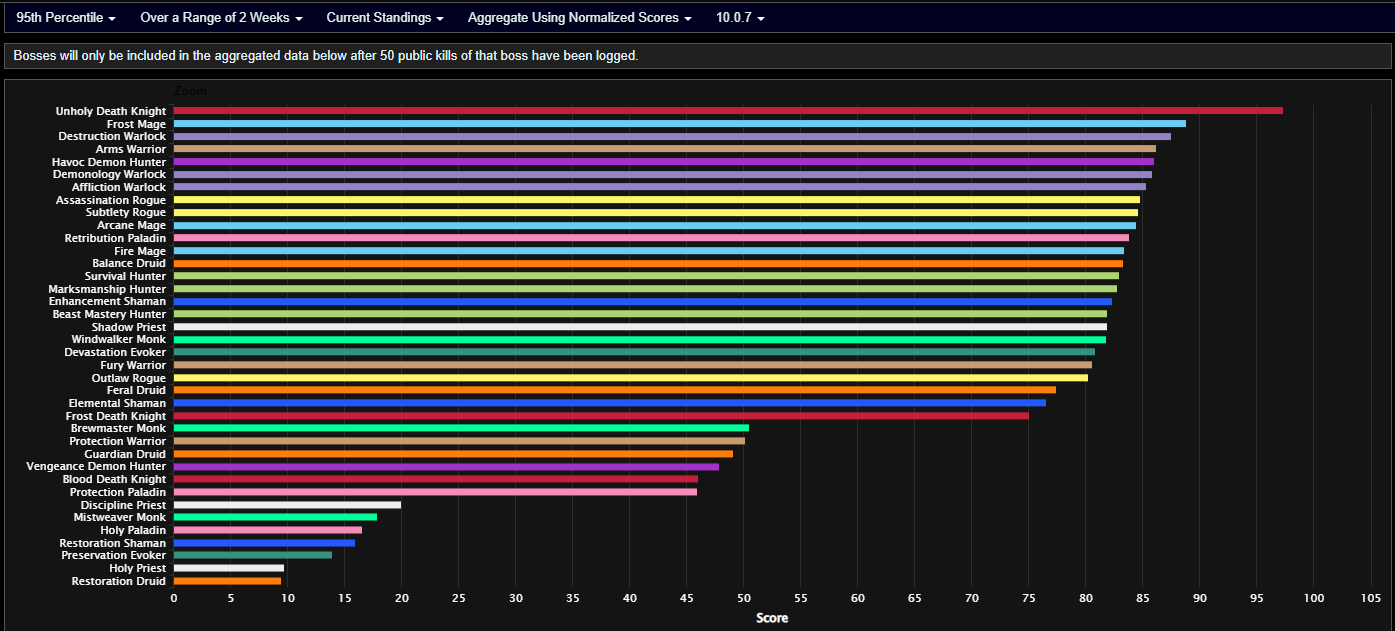Click the Subtlety Rogue bar
Viewport: 1395px width, 631px height.
656,213
